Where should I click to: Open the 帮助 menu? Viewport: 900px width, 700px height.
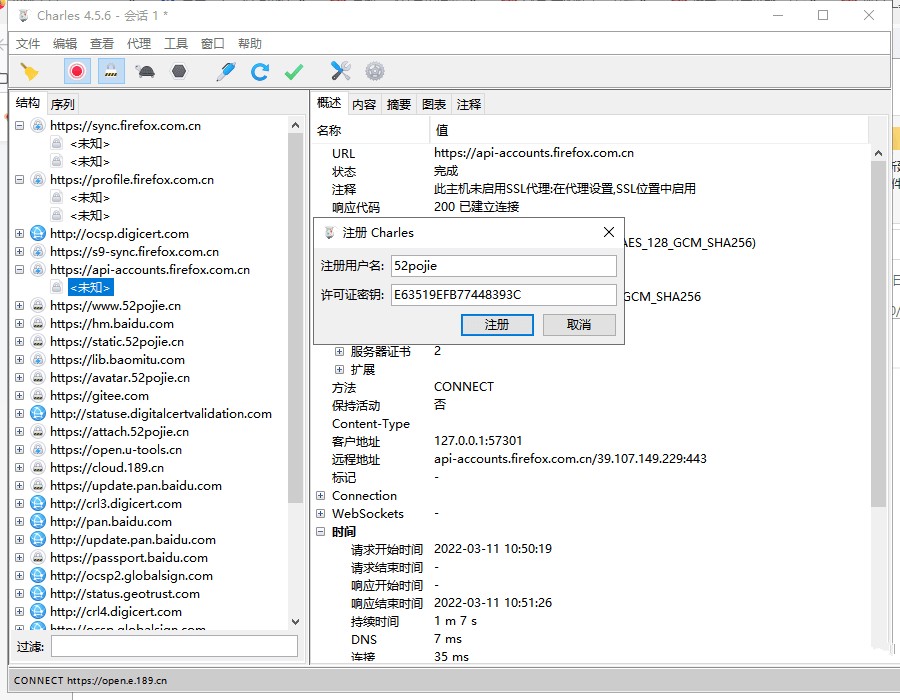point(250,44)
